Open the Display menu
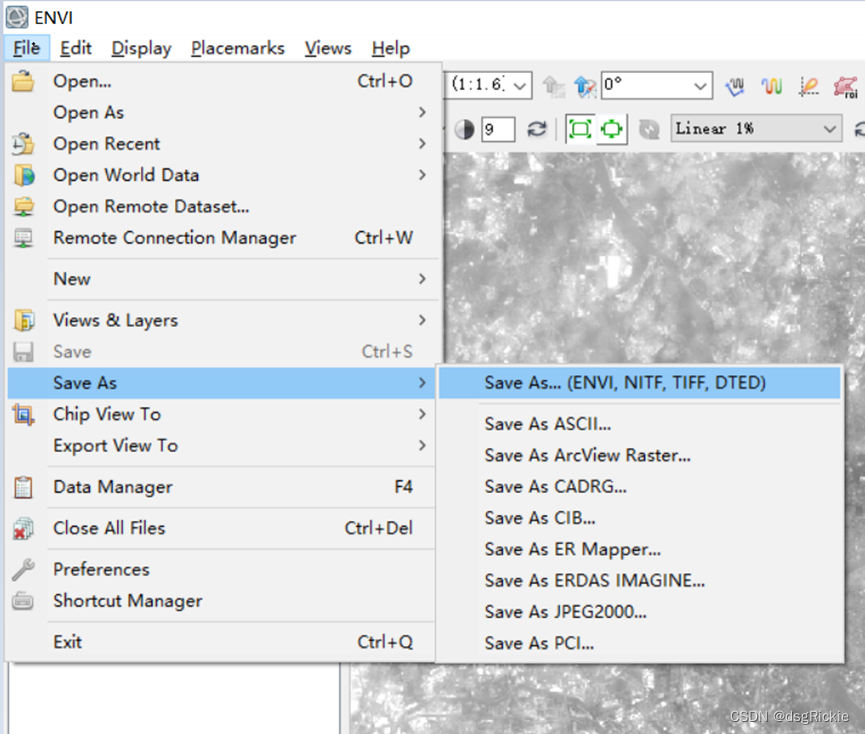 (141, 48)
